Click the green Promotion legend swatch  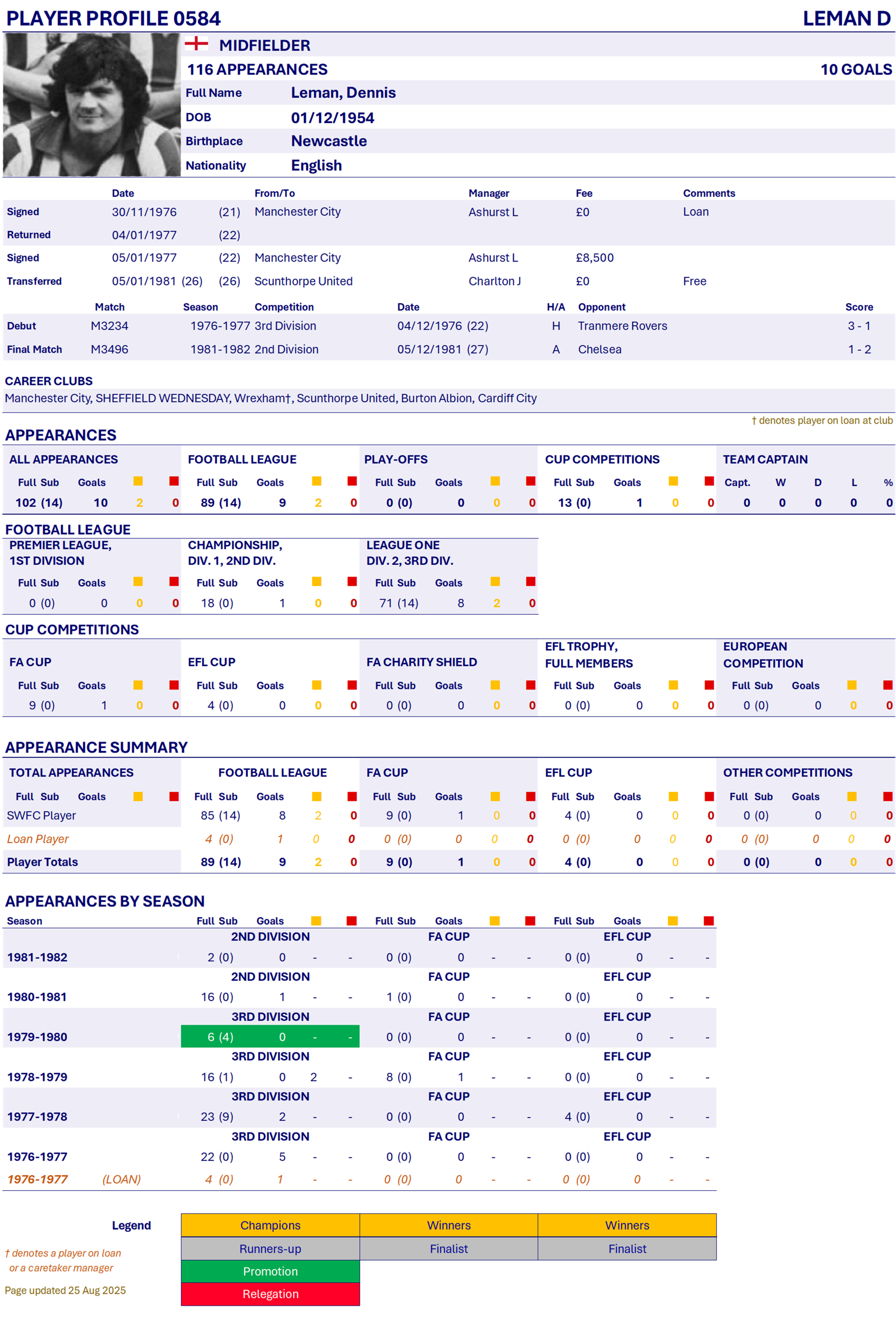point(270,1271)
